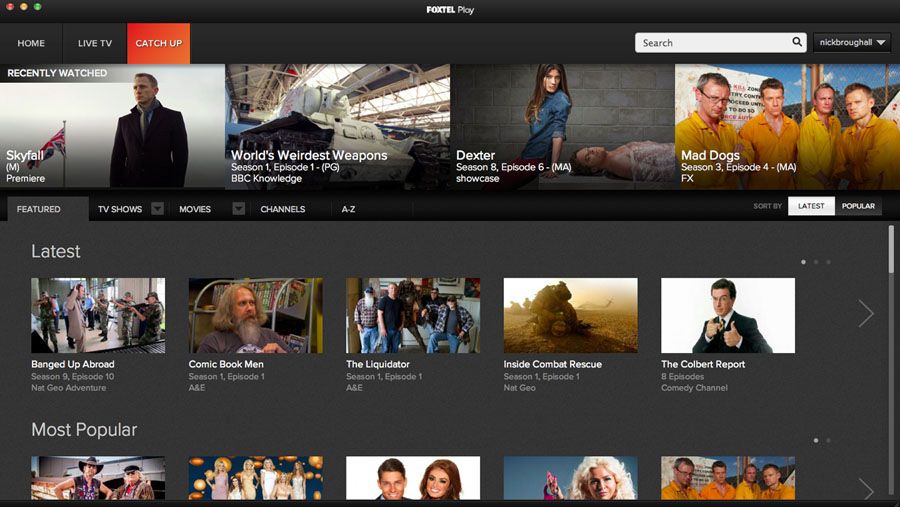Open World's Weirdest Weapons tile
900x507 pixels.
338,126
